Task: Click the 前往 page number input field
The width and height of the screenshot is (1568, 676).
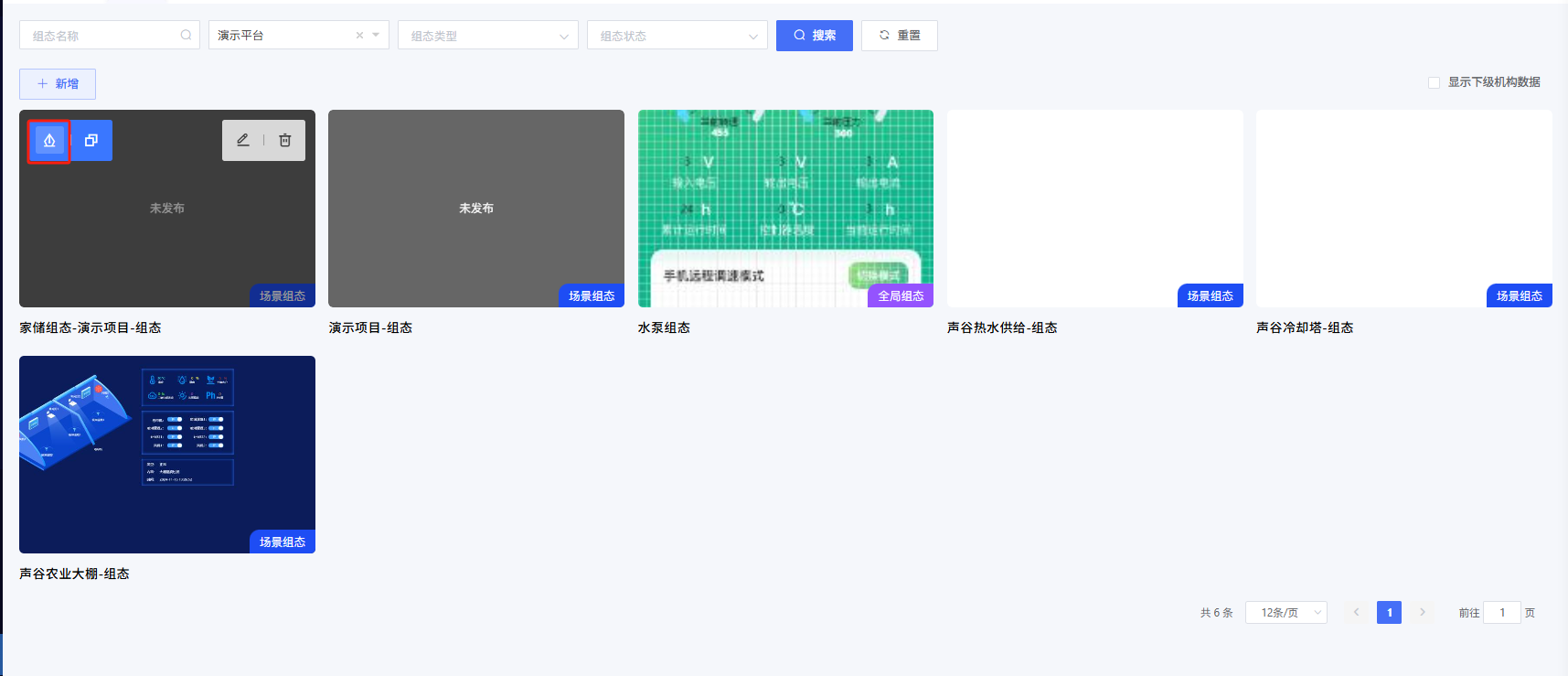Action: click(x=1501, y=613)
